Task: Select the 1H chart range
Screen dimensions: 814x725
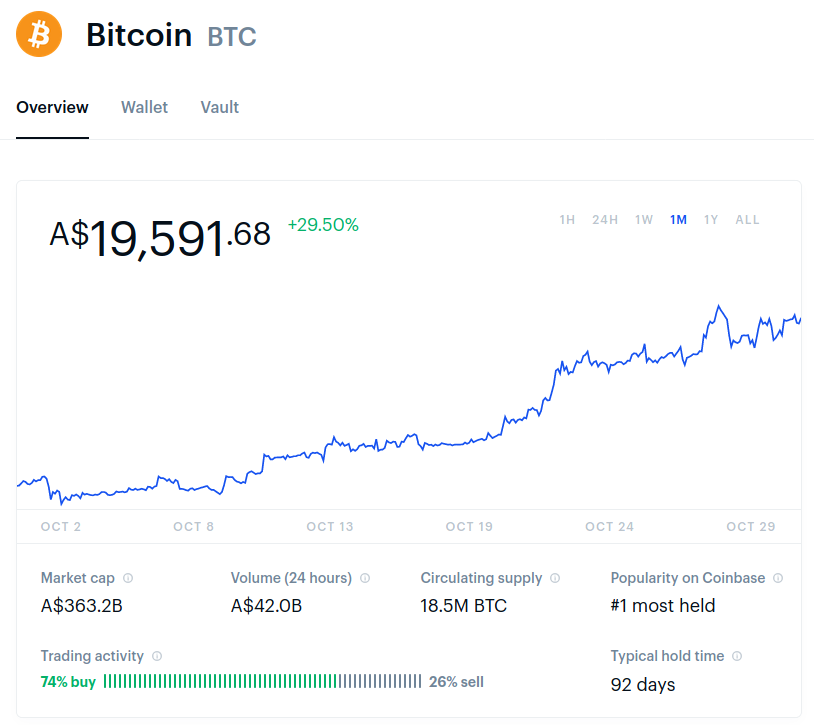Action: tap(567, 220)
